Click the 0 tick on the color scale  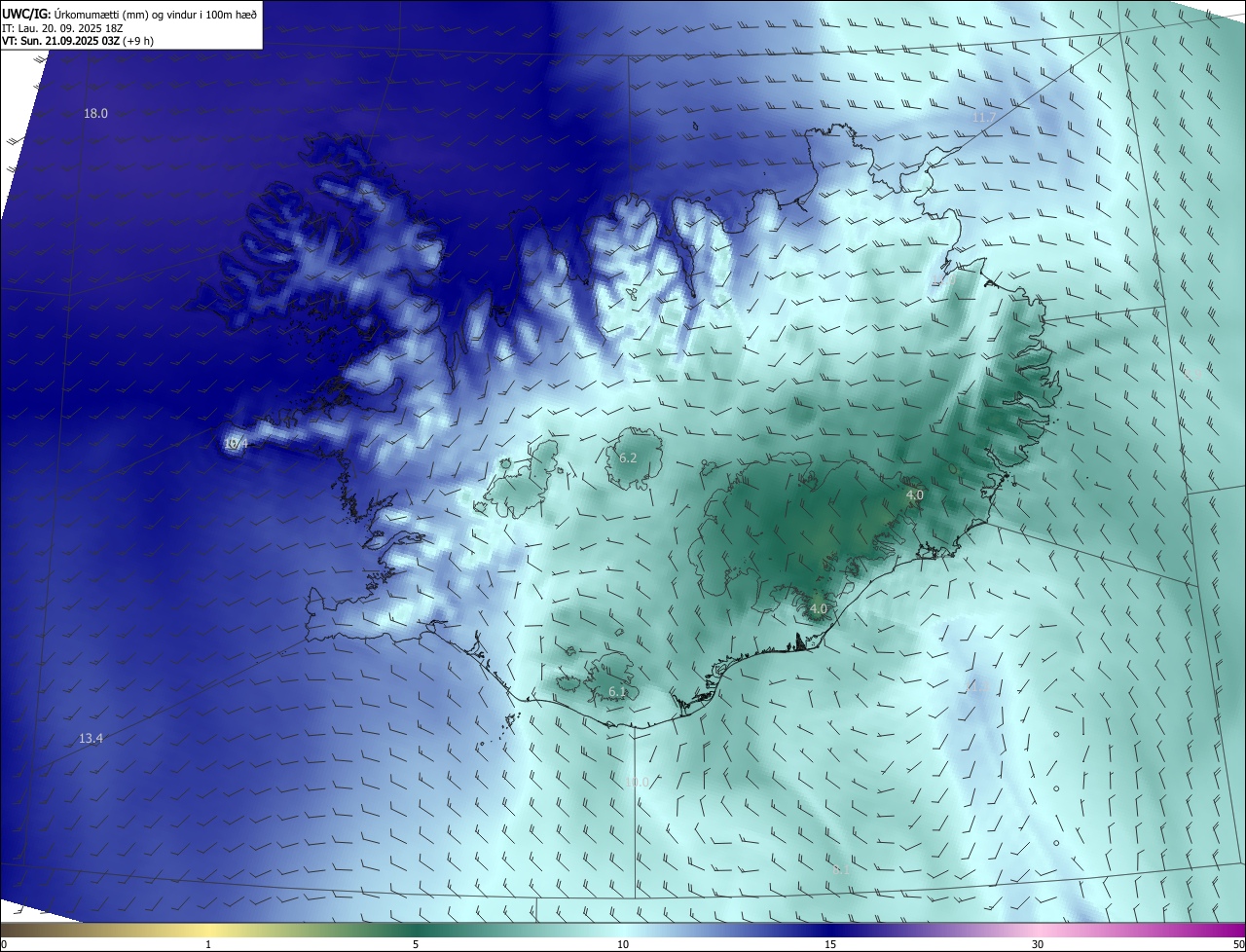click(x=4, y=944)
